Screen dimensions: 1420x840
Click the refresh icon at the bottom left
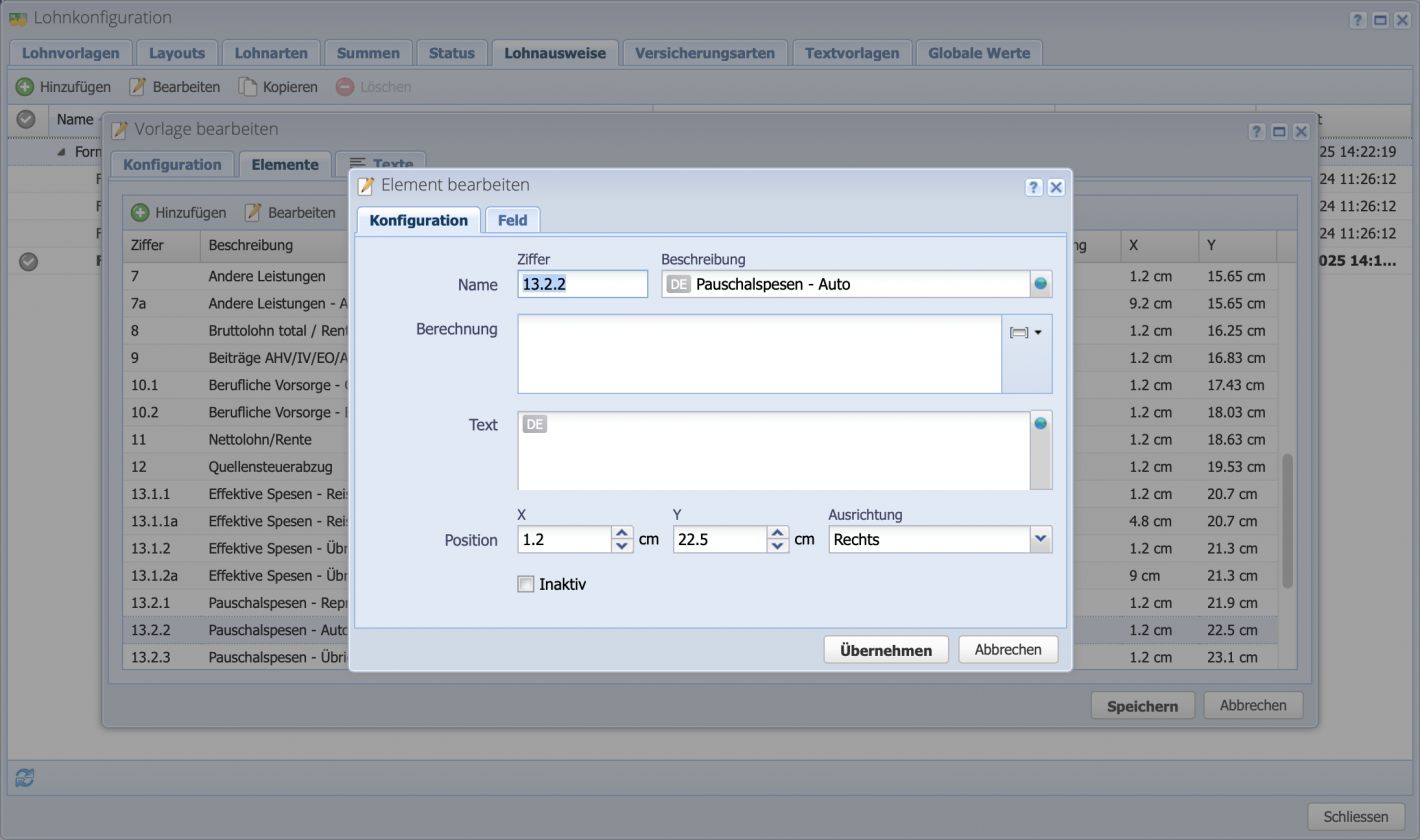(x=25, y=777)
